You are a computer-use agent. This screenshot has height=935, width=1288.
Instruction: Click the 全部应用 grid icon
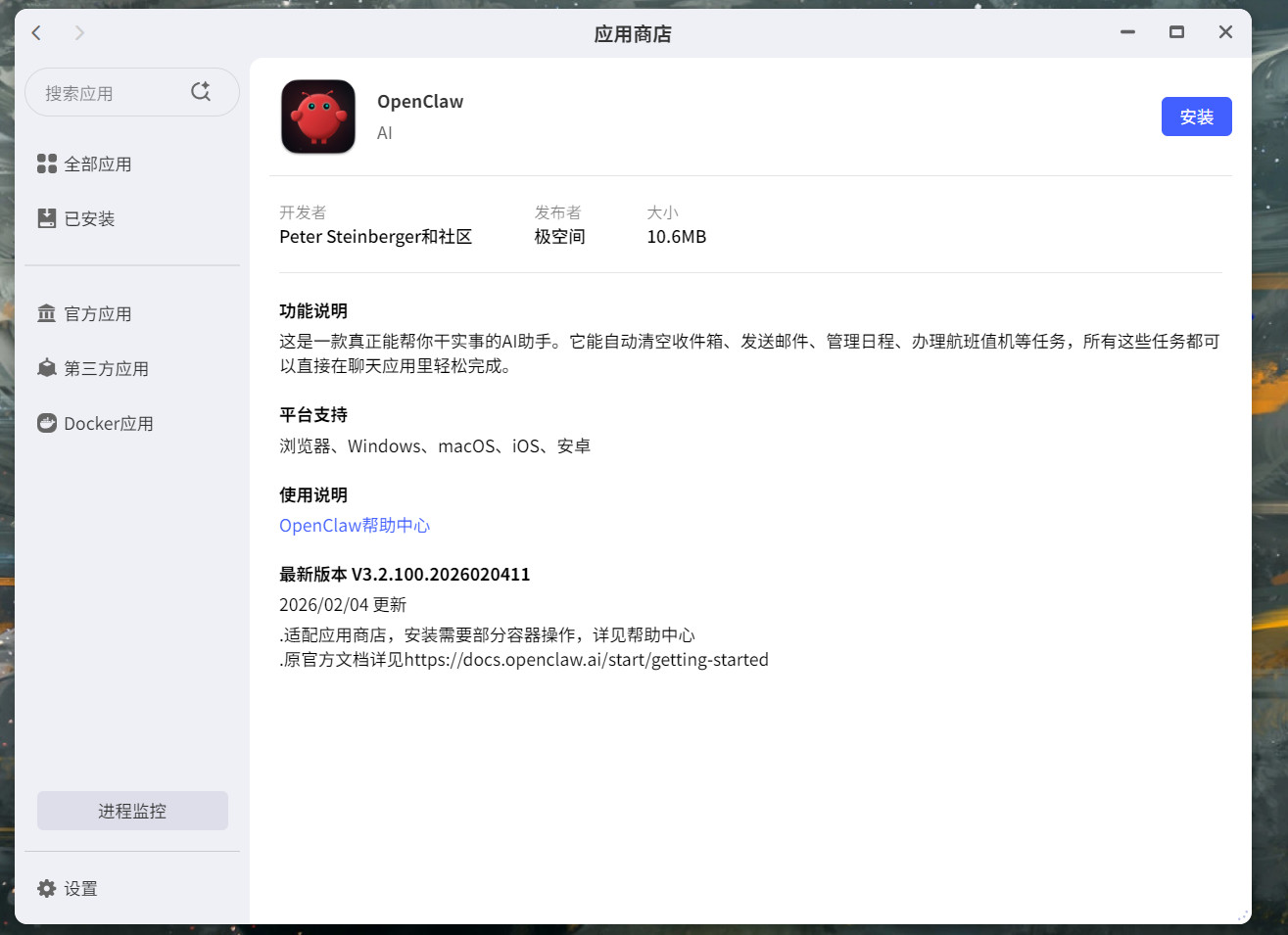coord(47,164)
